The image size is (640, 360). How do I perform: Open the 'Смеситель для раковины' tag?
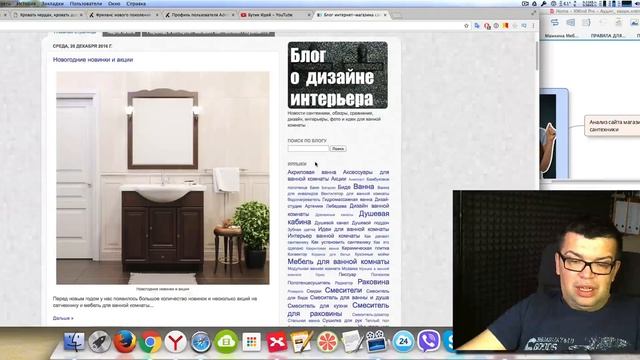[x=338, y=309]
